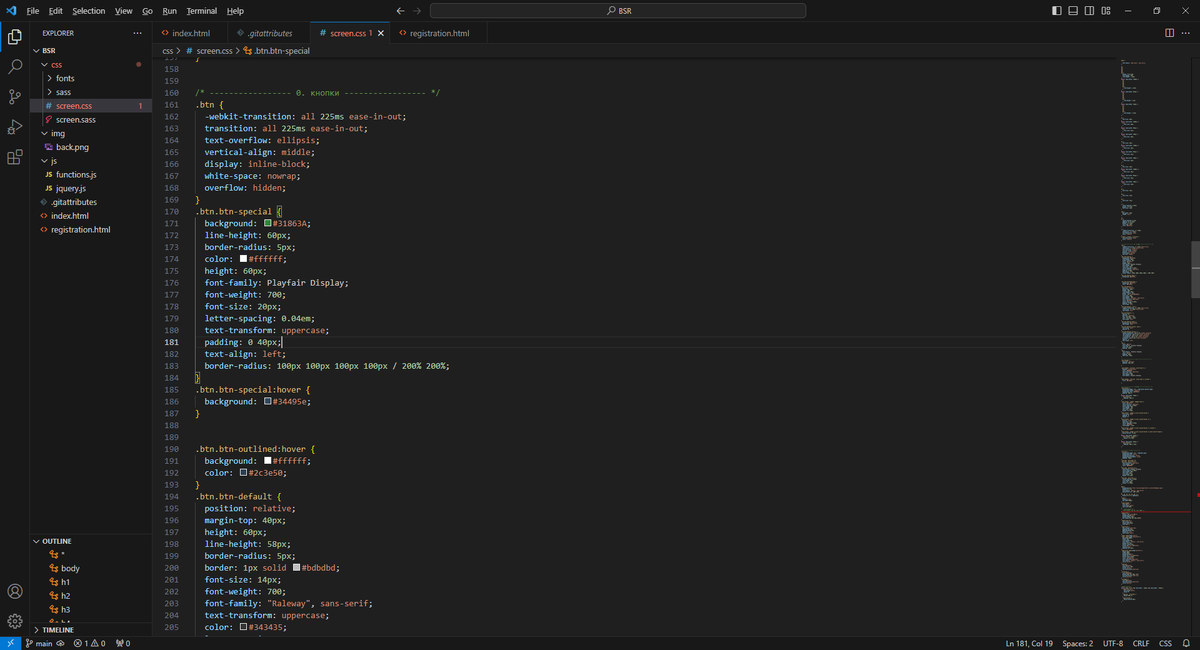Image resolution: width=1200 pixels, height=650 pixels.
Task: Open errors and warnings status indicator
Action: [x=89, y=643]
